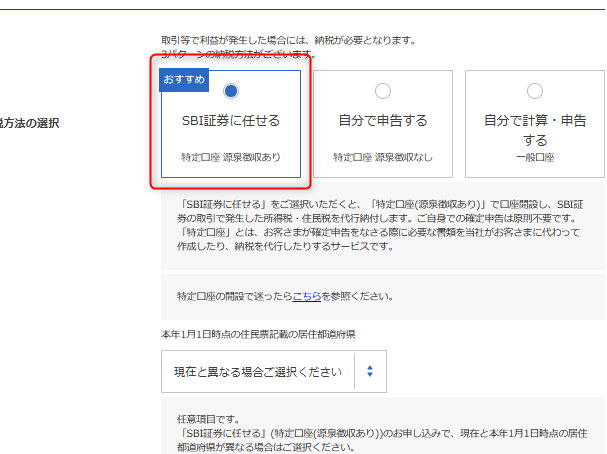
Task: Click the 特定口座 源泉徴収なし sublabel
Action: point(382,157)
